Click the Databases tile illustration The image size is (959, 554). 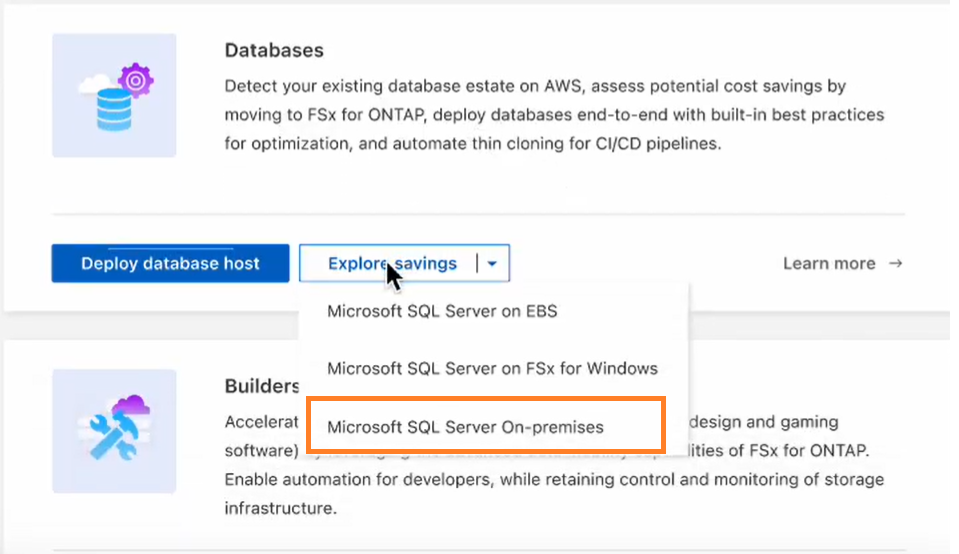[x=114, y=95]
